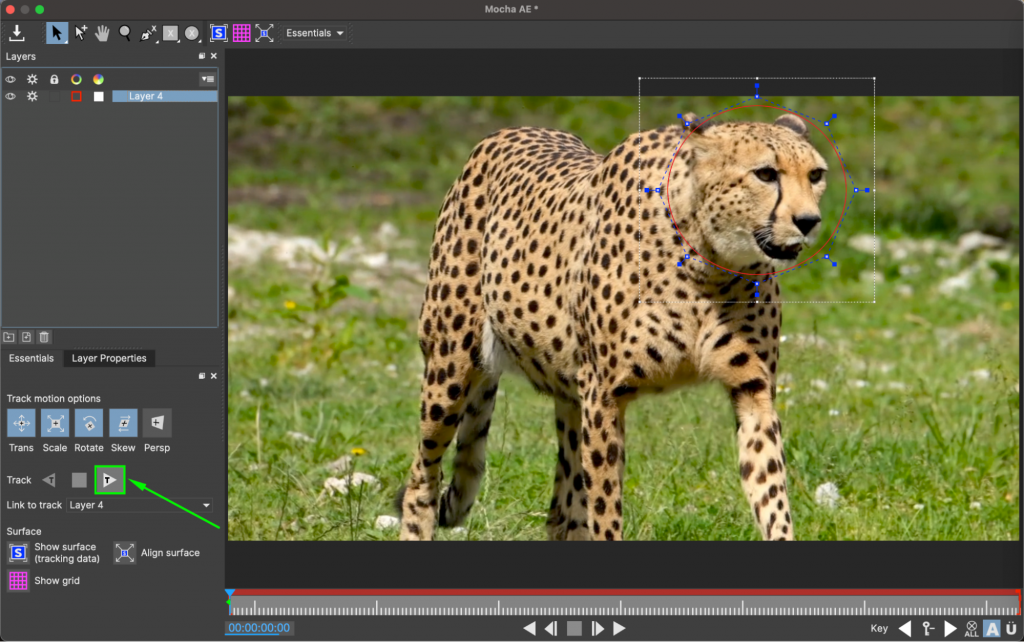The width and height of the screenshot is (1024, 642).
Task: Open the Essentials workspace dropdown
Action: [313, 32]
